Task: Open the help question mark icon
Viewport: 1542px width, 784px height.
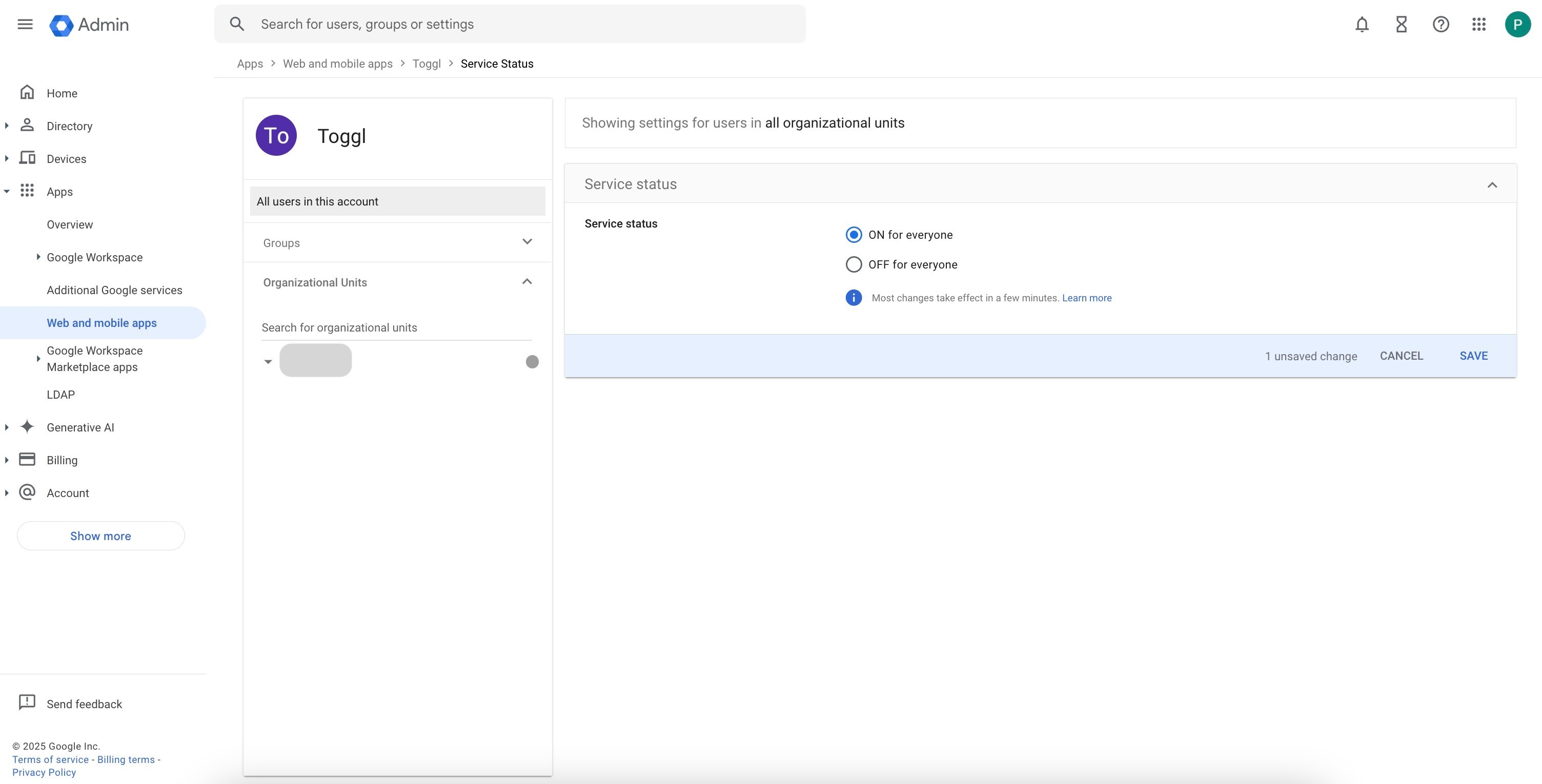Action: [1440, 25]
